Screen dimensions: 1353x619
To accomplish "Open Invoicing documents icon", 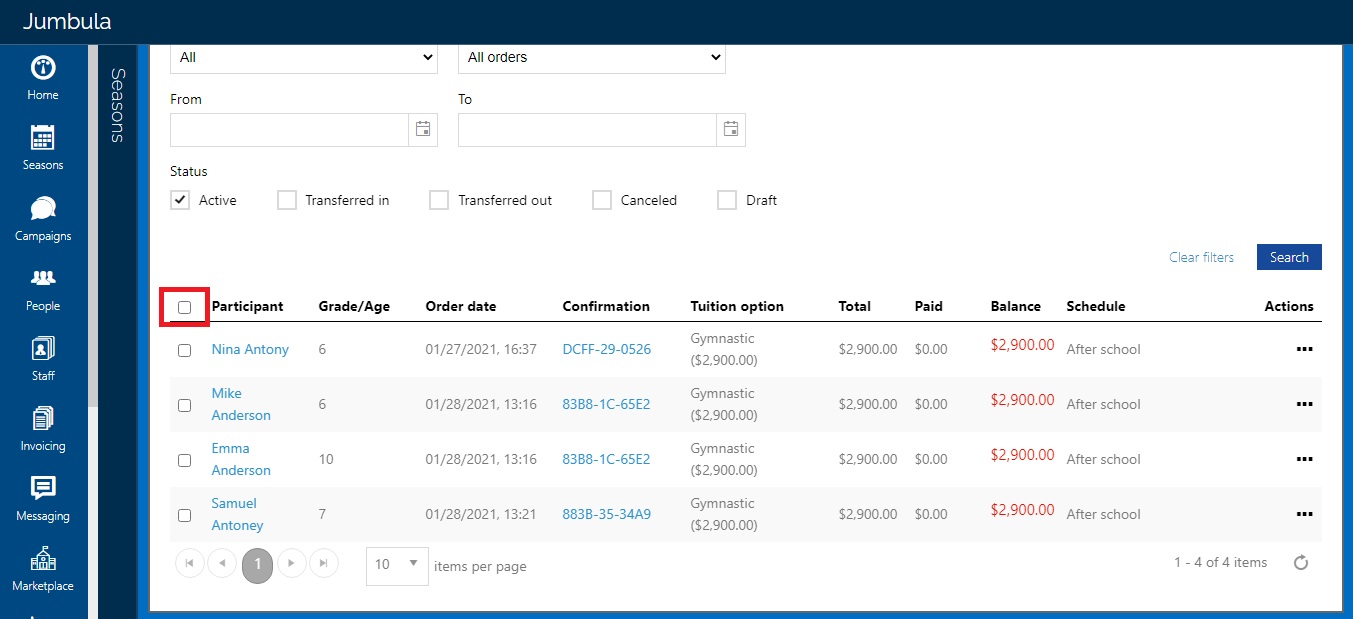I will (43, 418).
